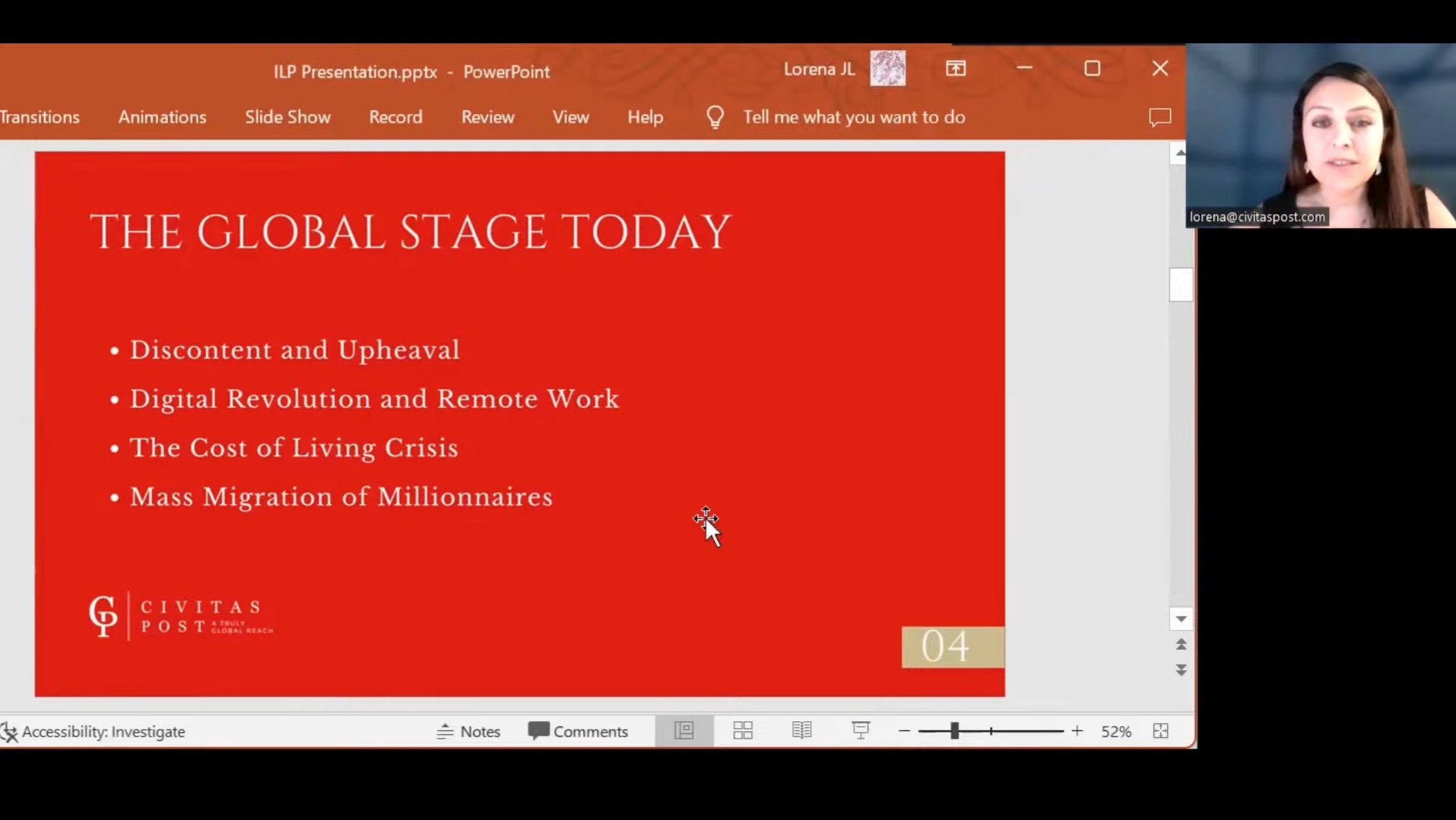Viewport: 1456px width, 820px height.
Task: Click the lightbulb Tell Me icon
Action: point(715,117)
